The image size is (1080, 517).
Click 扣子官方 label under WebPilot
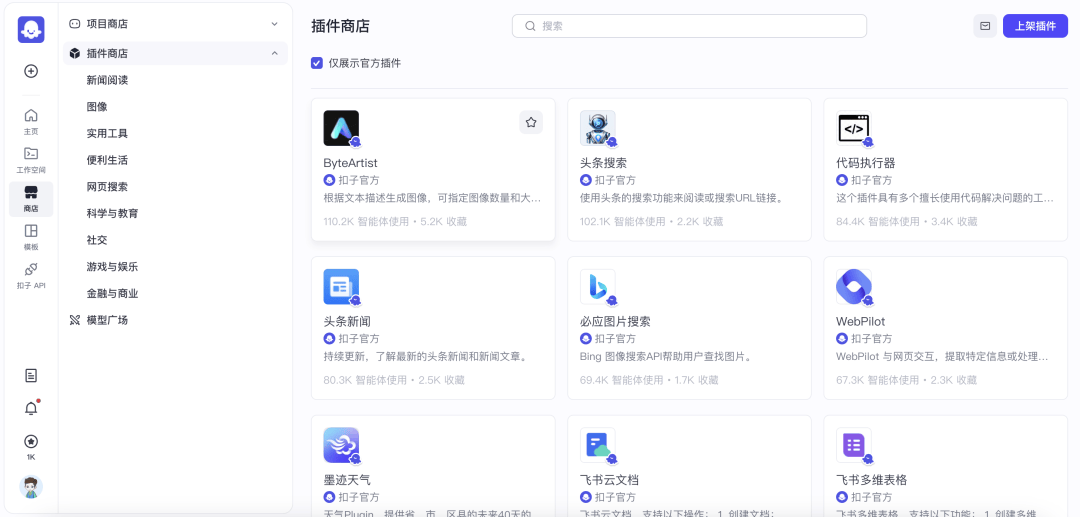[871, 339]
